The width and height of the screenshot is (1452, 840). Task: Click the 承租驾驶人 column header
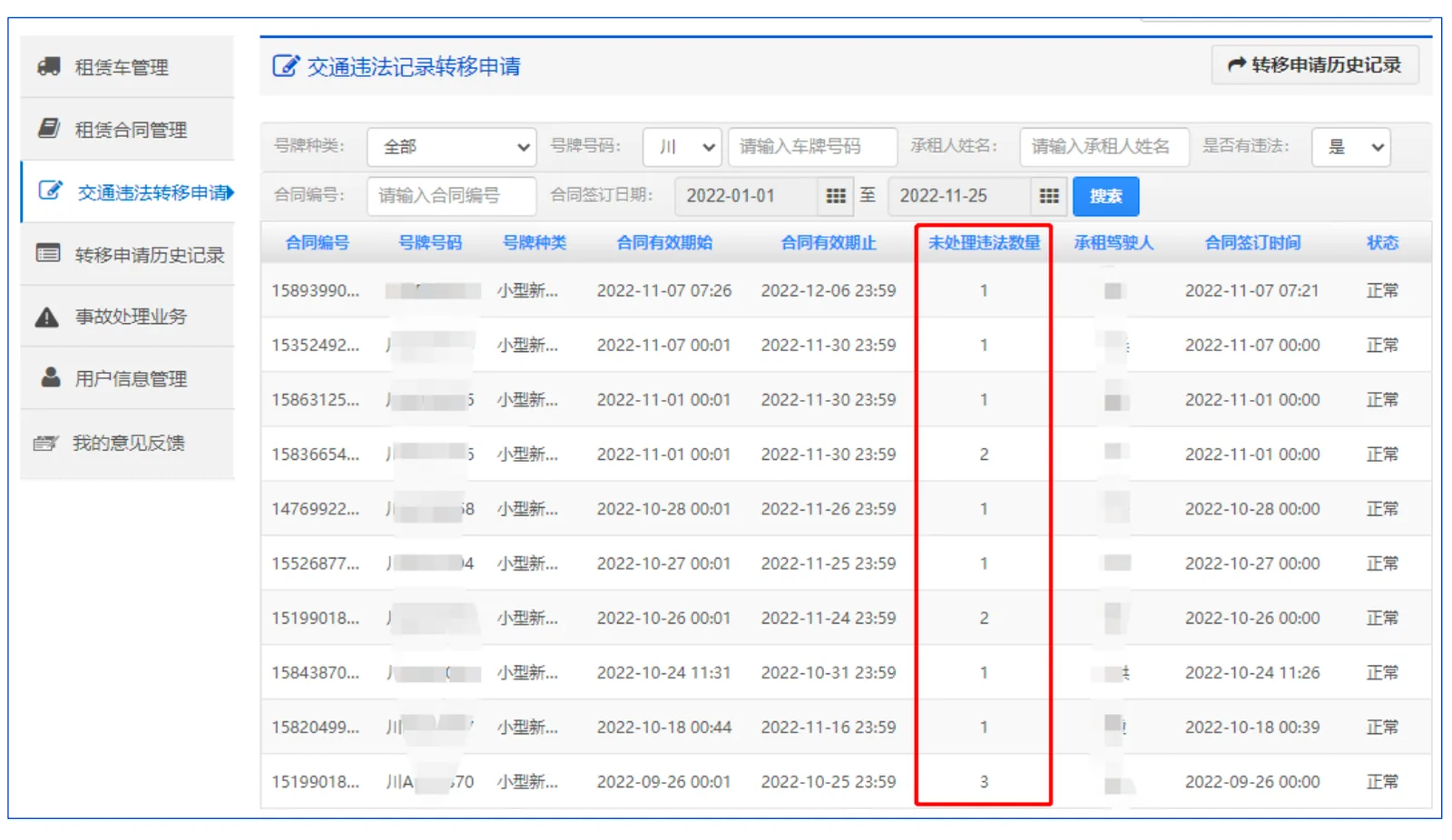pos(1114,243)
